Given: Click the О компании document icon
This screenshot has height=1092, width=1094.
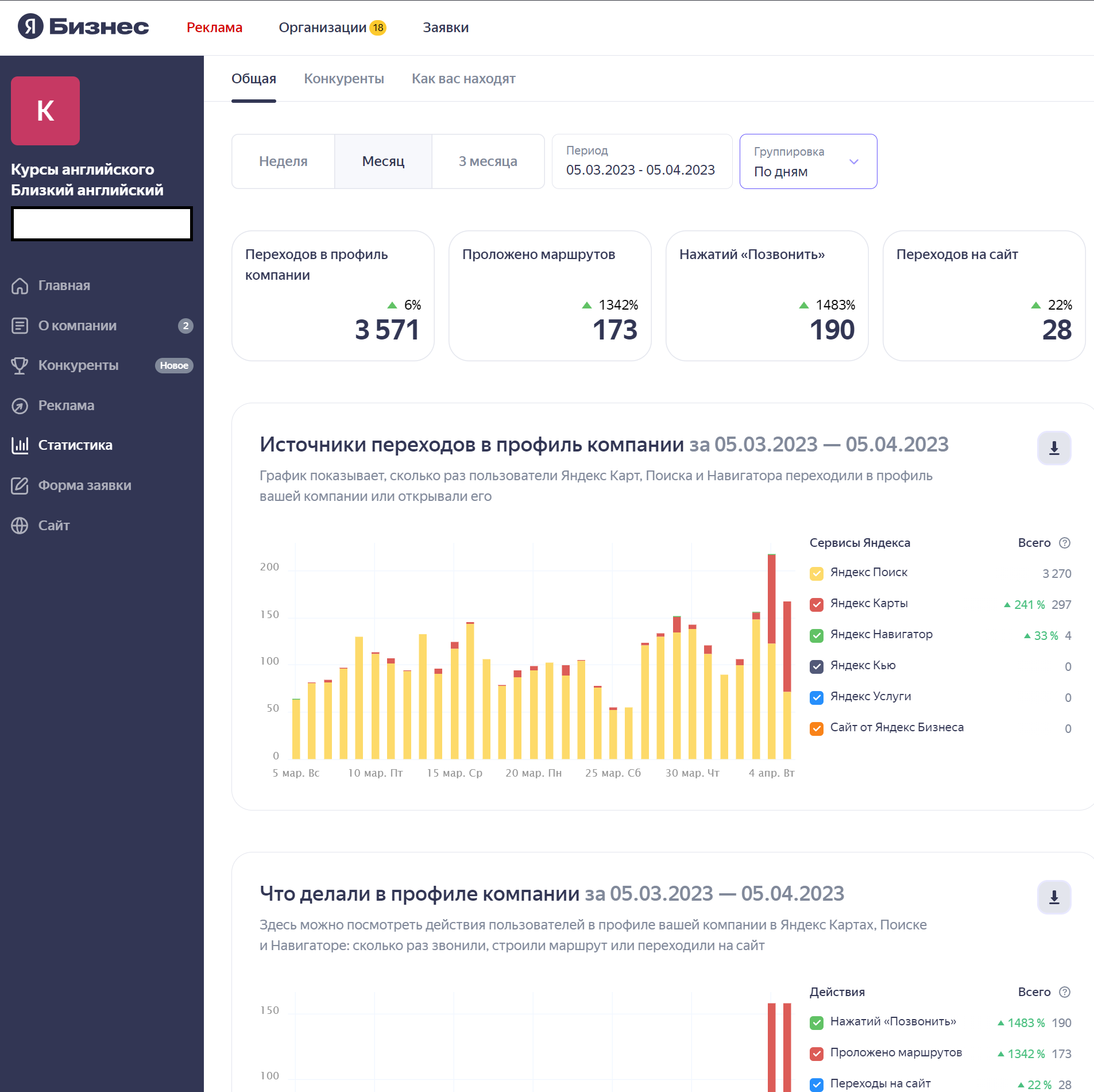Looking at the screenshot, I should [20, 326].
